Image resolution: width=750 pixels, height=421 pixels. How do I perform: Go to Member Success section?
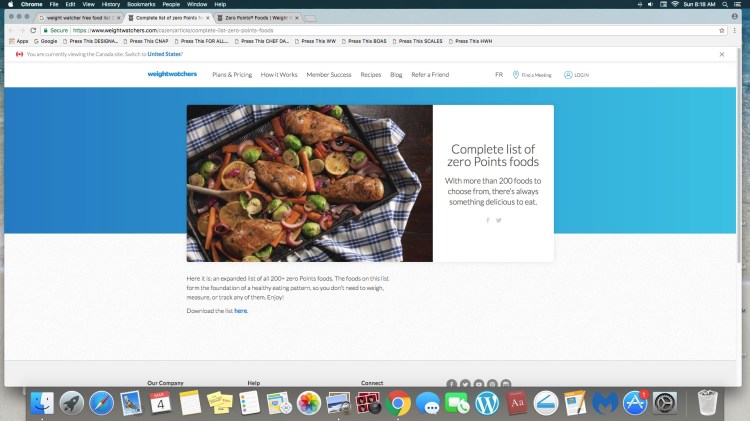tap(329, 75)
